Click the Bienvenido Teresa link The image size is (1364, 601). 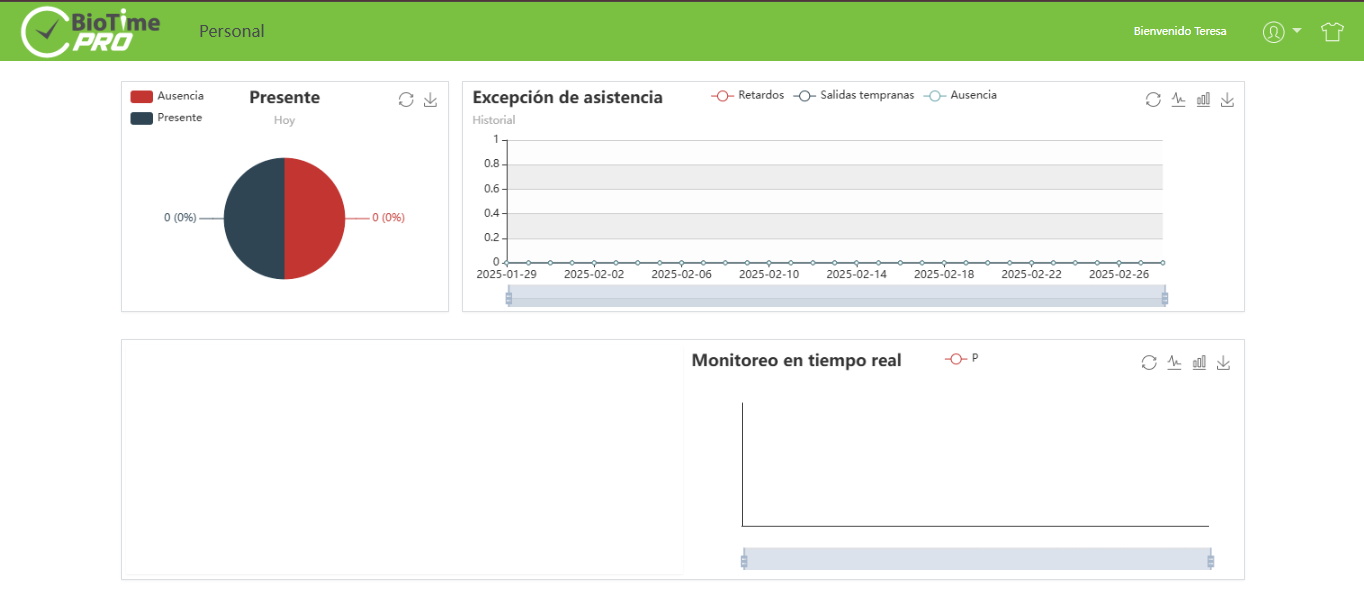[1179, 31]
